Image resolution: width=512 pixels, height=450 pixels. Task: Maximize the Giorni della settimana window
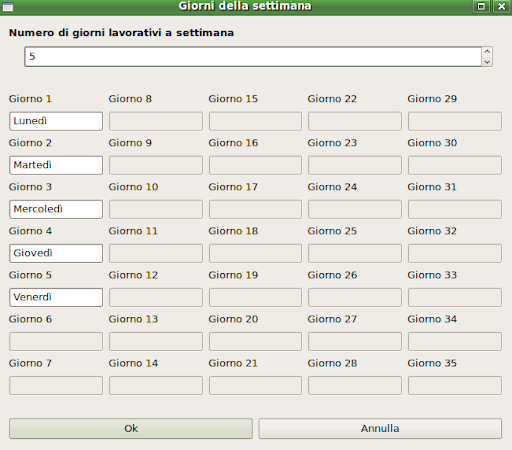[481, 6]
